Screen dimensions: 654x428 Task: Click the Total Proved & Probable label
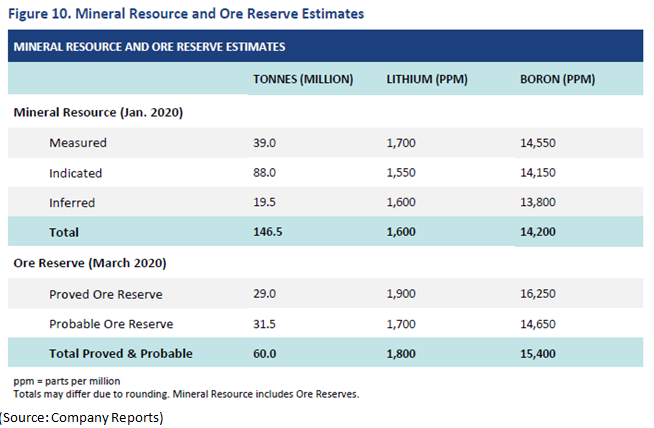tap(121, 353)
